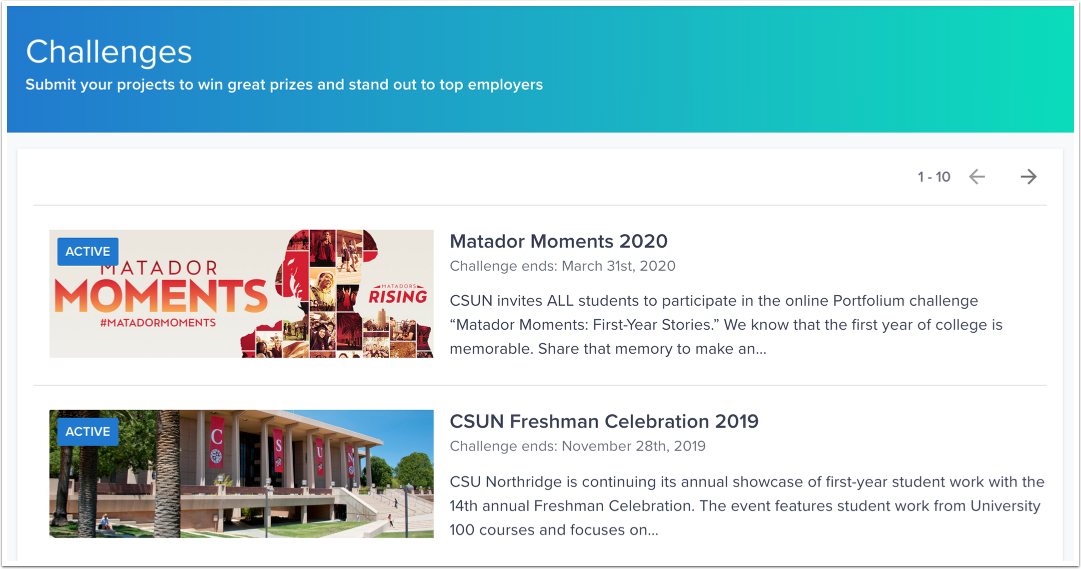Open the Matador Moments 2020 challenge title

point(558,241)
